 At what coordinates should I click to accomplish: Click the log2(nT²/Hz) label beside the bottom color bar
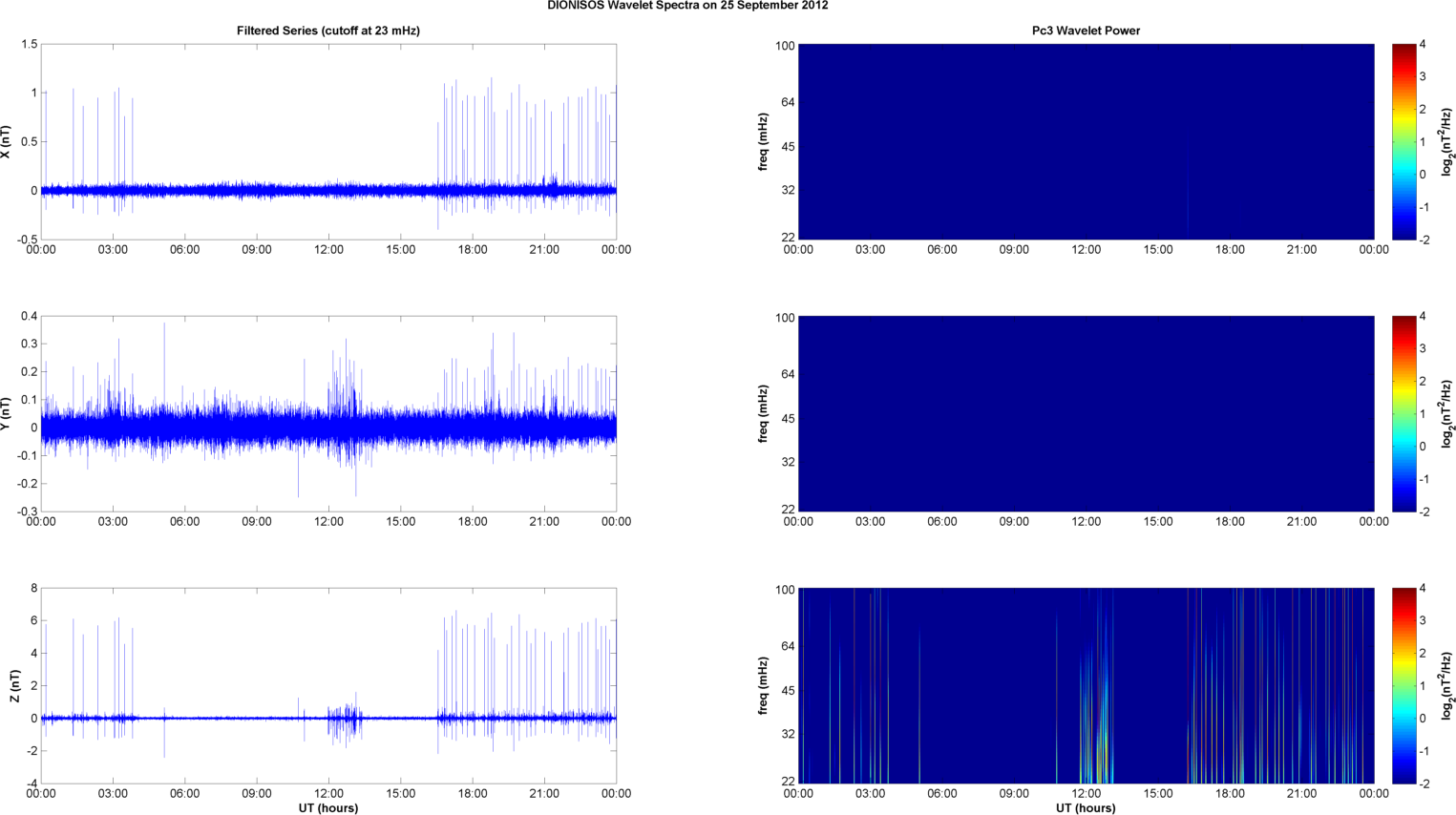pos(1447,685)
